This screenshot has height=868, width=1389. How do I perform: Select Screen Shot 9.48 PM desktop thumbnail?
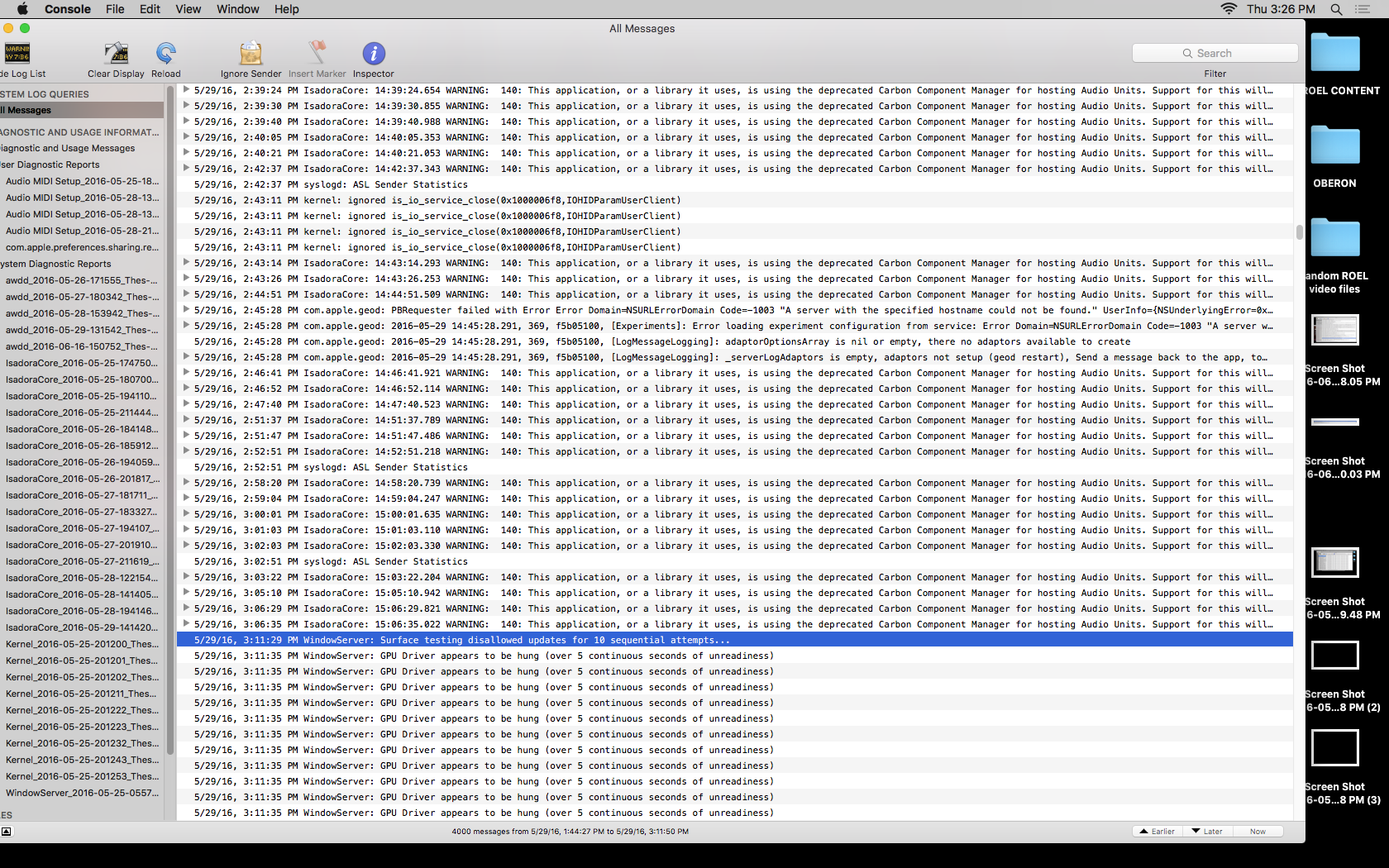pos(1334,562)
